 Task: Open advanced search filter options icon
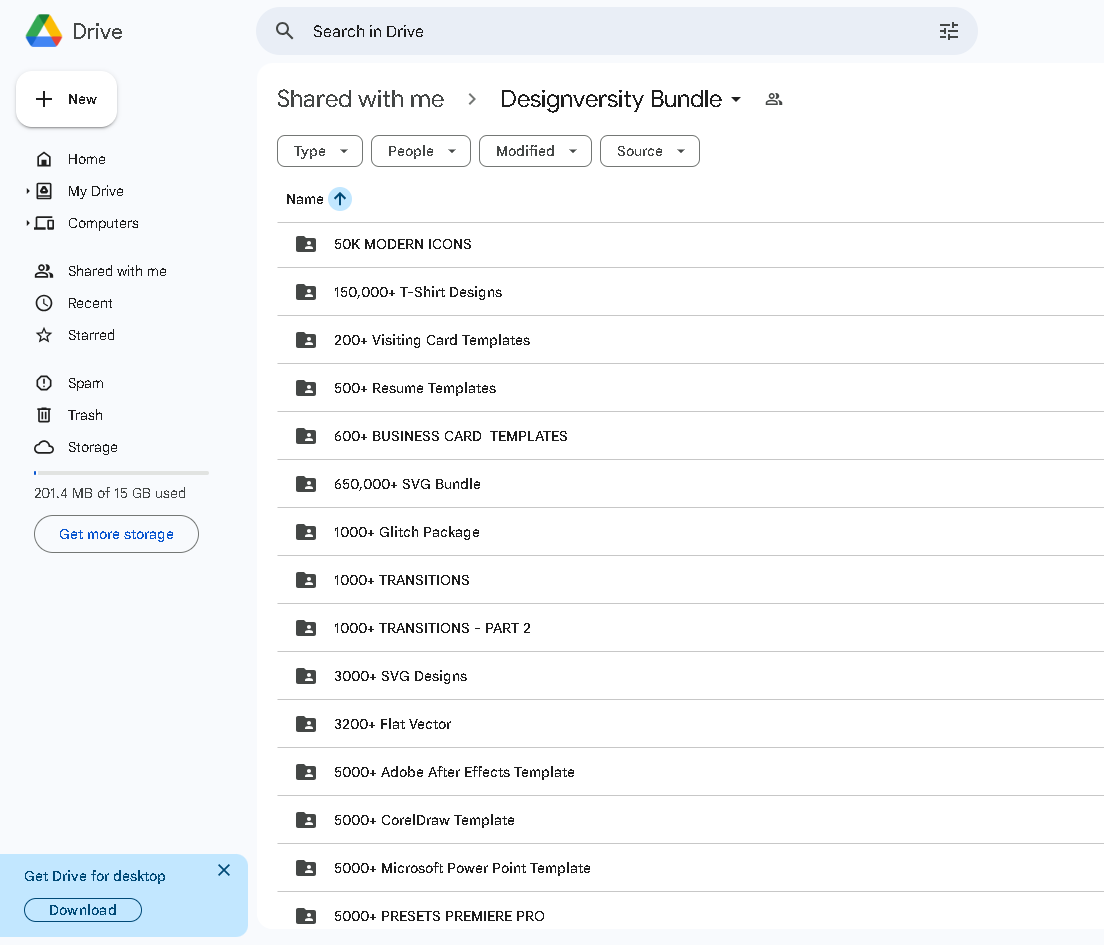pos(948,31)
